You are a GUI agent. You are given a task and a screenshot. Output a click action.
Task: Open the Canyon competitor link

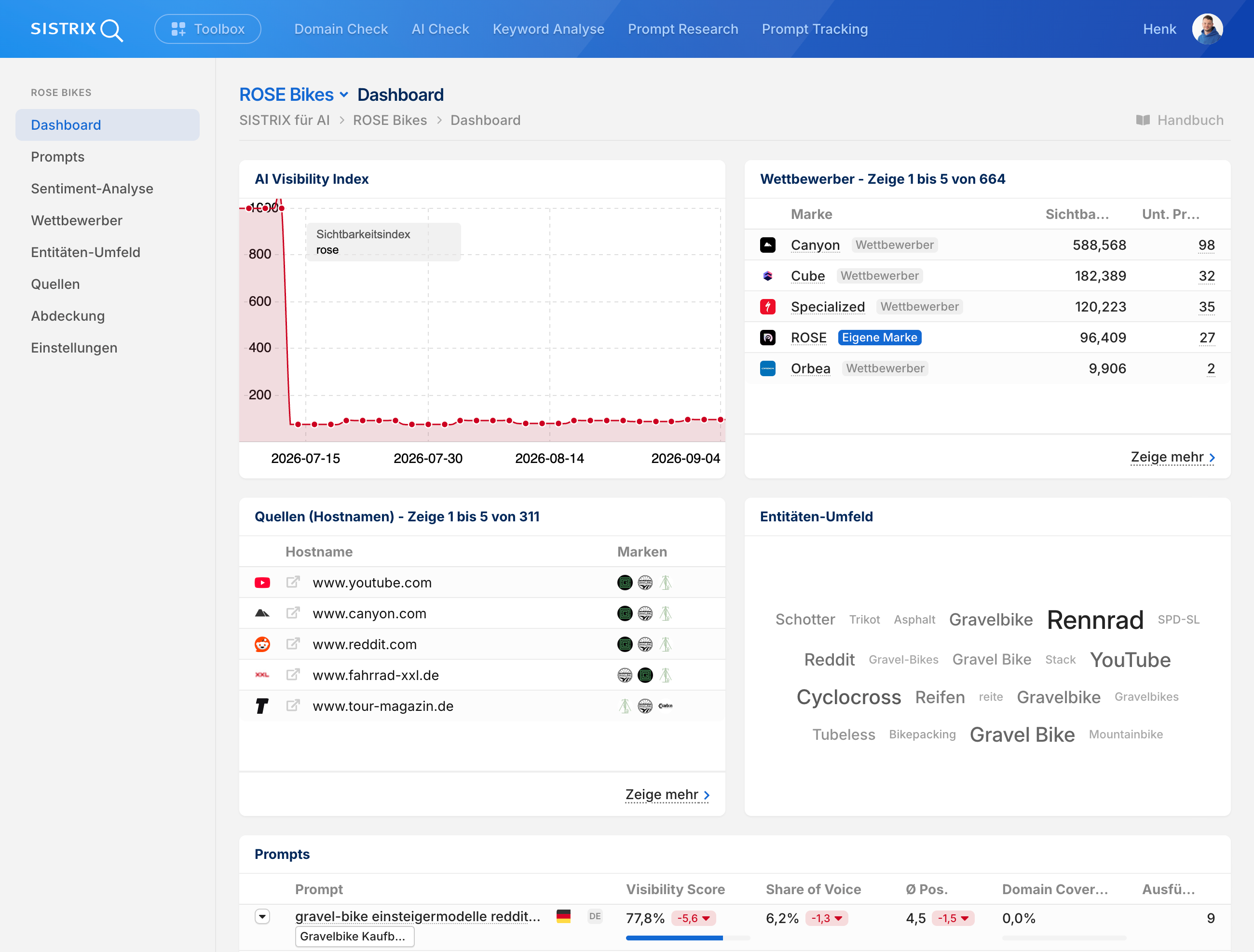click(815, 245)
